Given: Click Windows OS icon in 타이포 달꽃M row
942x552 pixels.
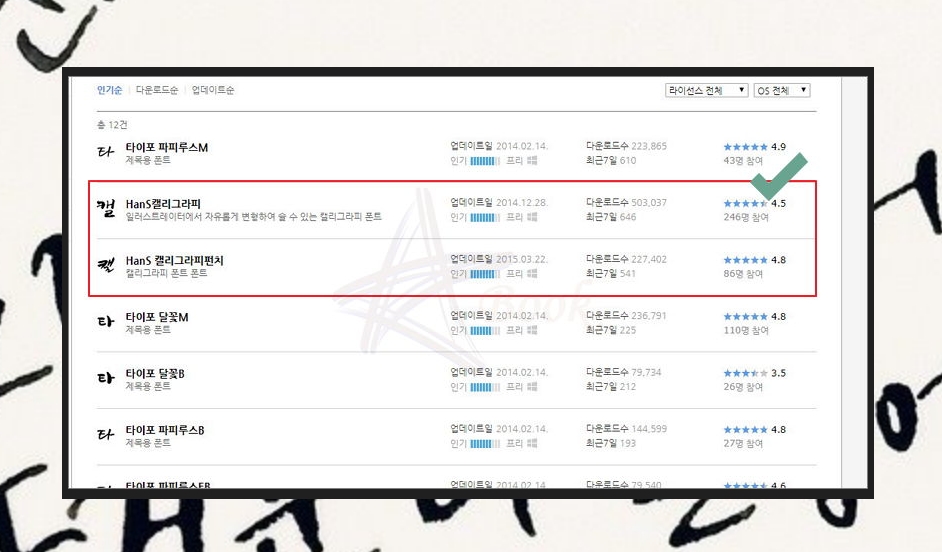Looking at the screenshot, I should 532,330.
